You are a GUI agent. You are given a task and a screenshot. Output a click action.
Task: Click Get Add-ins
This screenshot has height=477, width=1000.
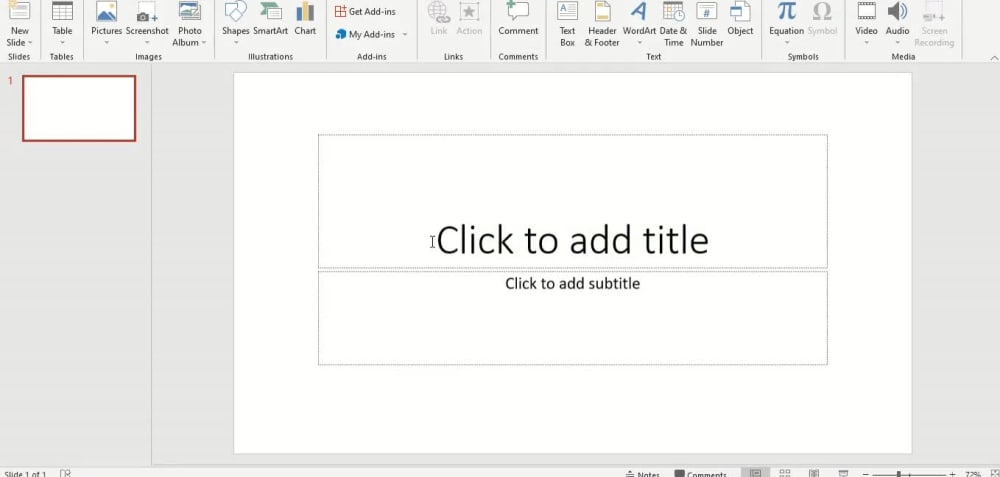pos(365,11)
